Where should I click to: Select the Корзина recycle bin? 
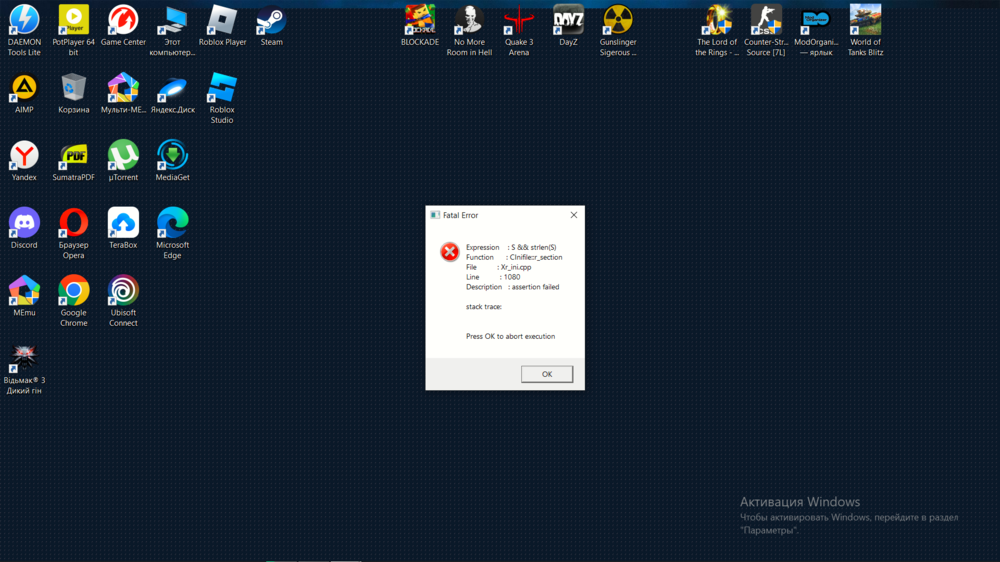click(x=73, y=93)
